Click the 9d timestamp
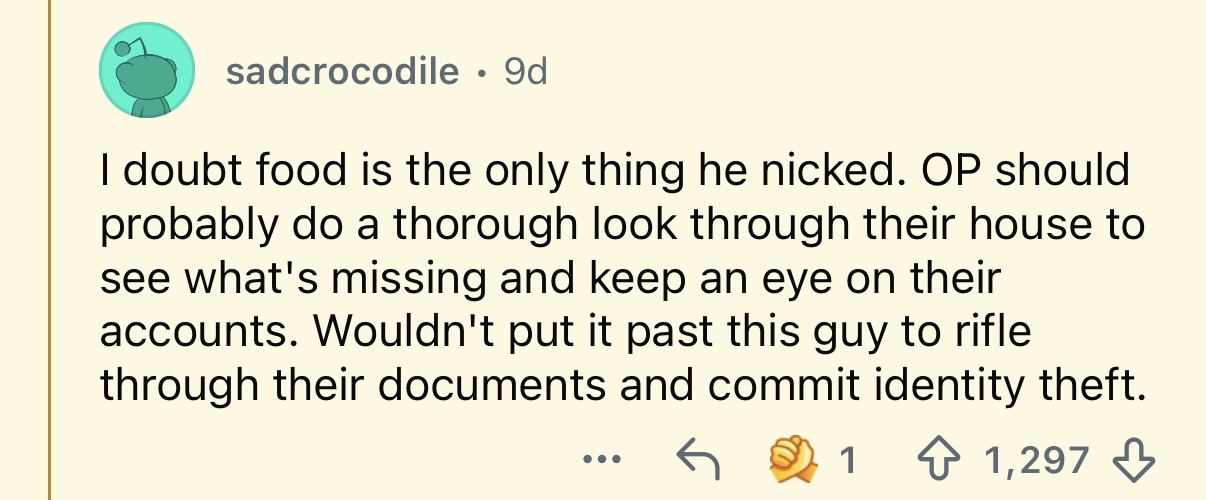1206x500 pixels. pyautogui.click(x=526, y=72)
